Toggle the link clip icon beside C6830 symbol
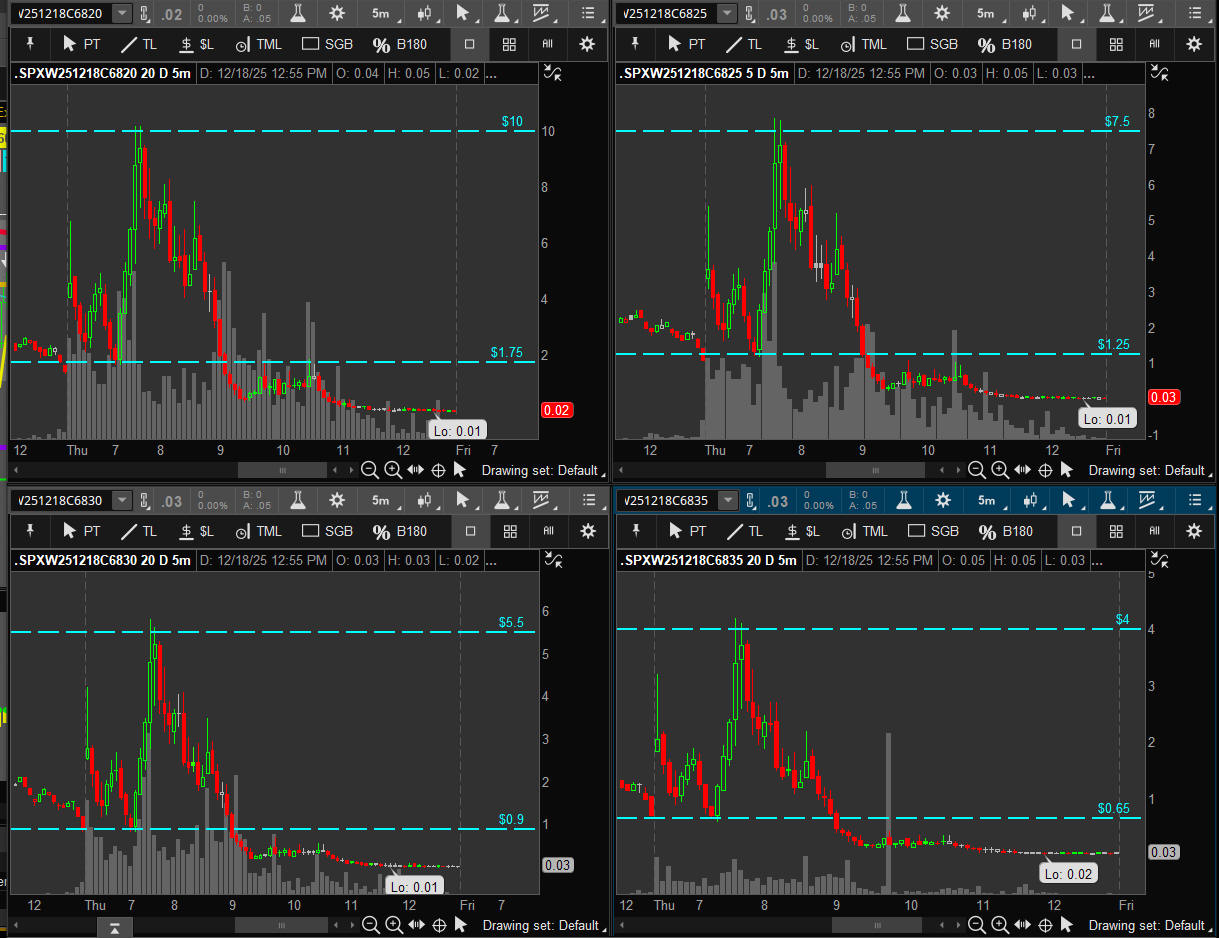This screenshot has width=1219, height=938. [145, 500]
